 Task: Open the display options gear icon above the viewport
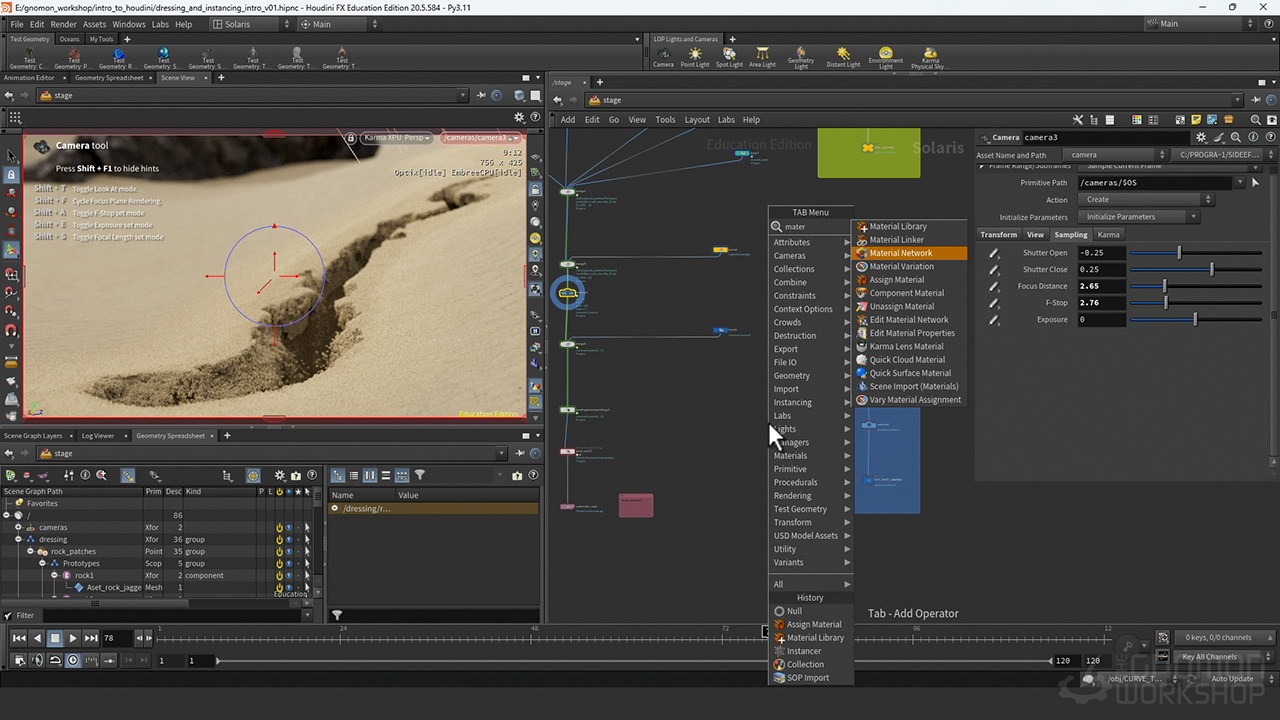coord(519,117)
